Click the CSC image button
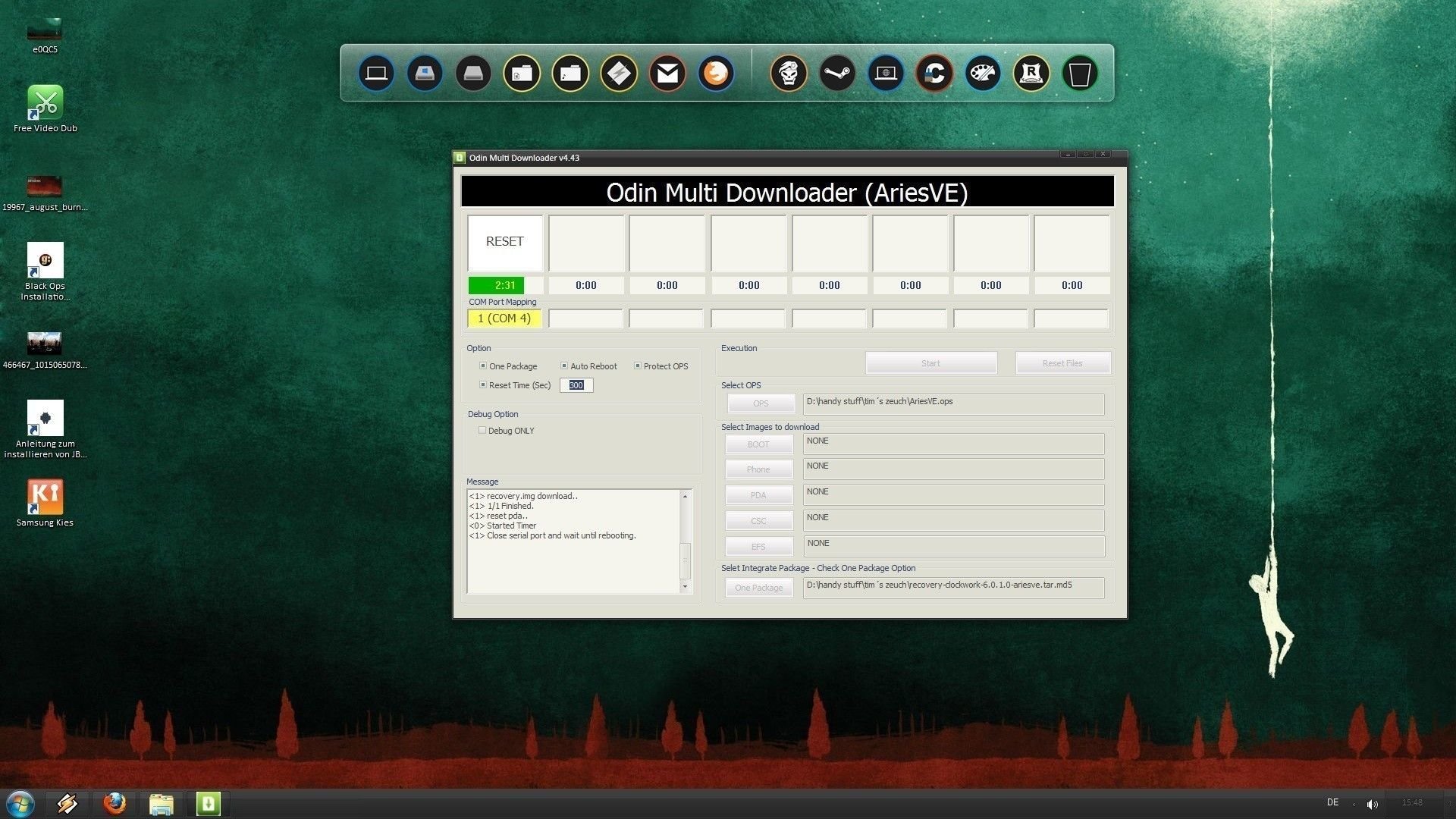The height and width of the screenshot is (819, 1456). coord(758,521)
